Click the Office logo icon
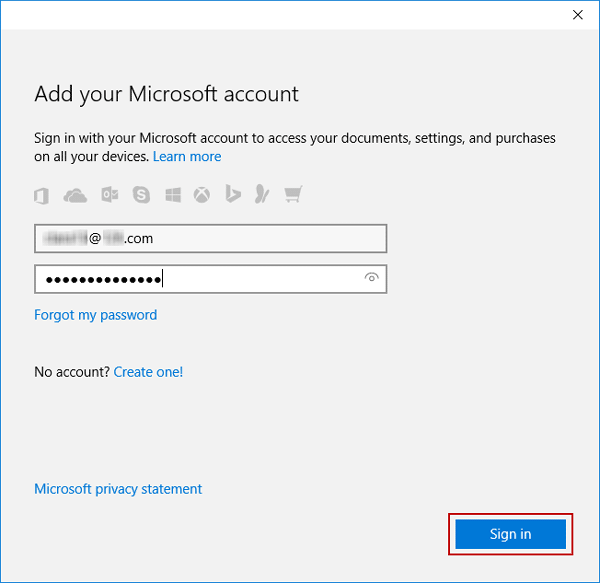Viewport: 600px width, 583px height. [41, 196]
